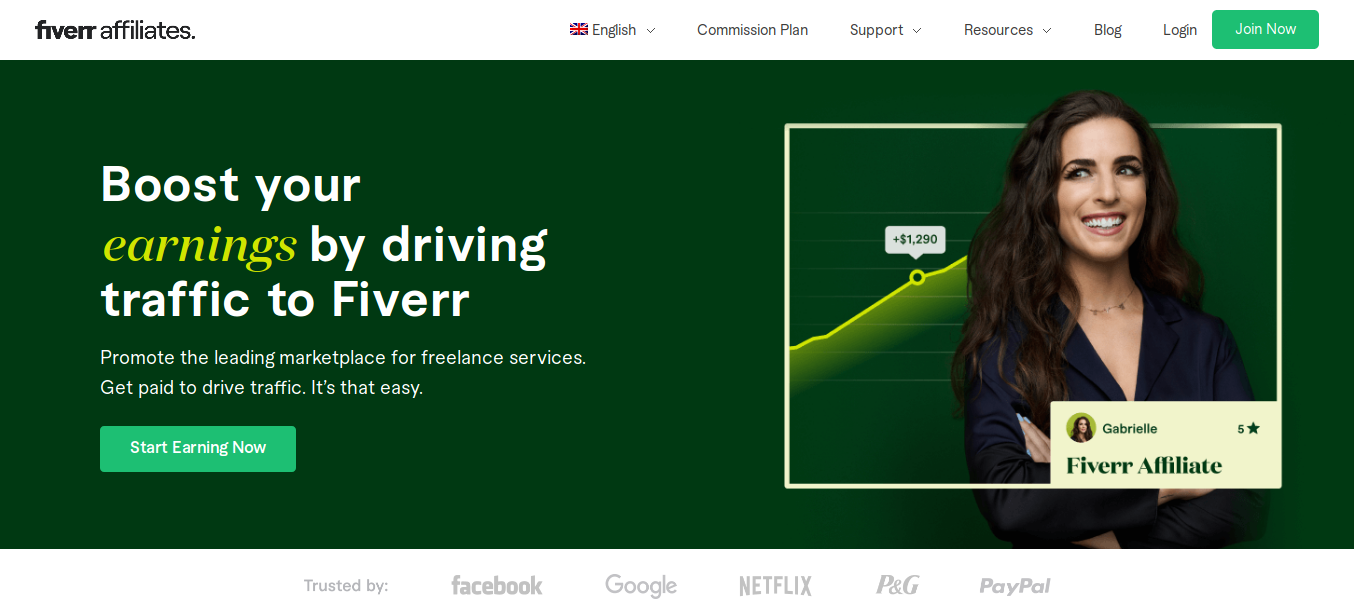Click the UK flag language icon
1366x616 pixels.
click(x=579, y=29)
